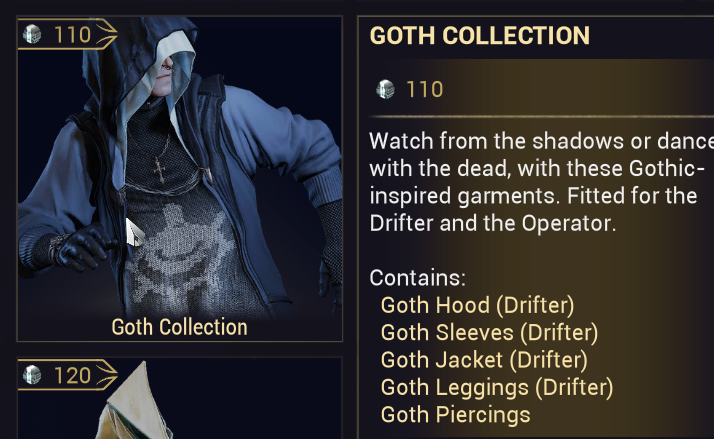Open the 120 platinum item tile below

pyautogui.click(x=179, y=398)
